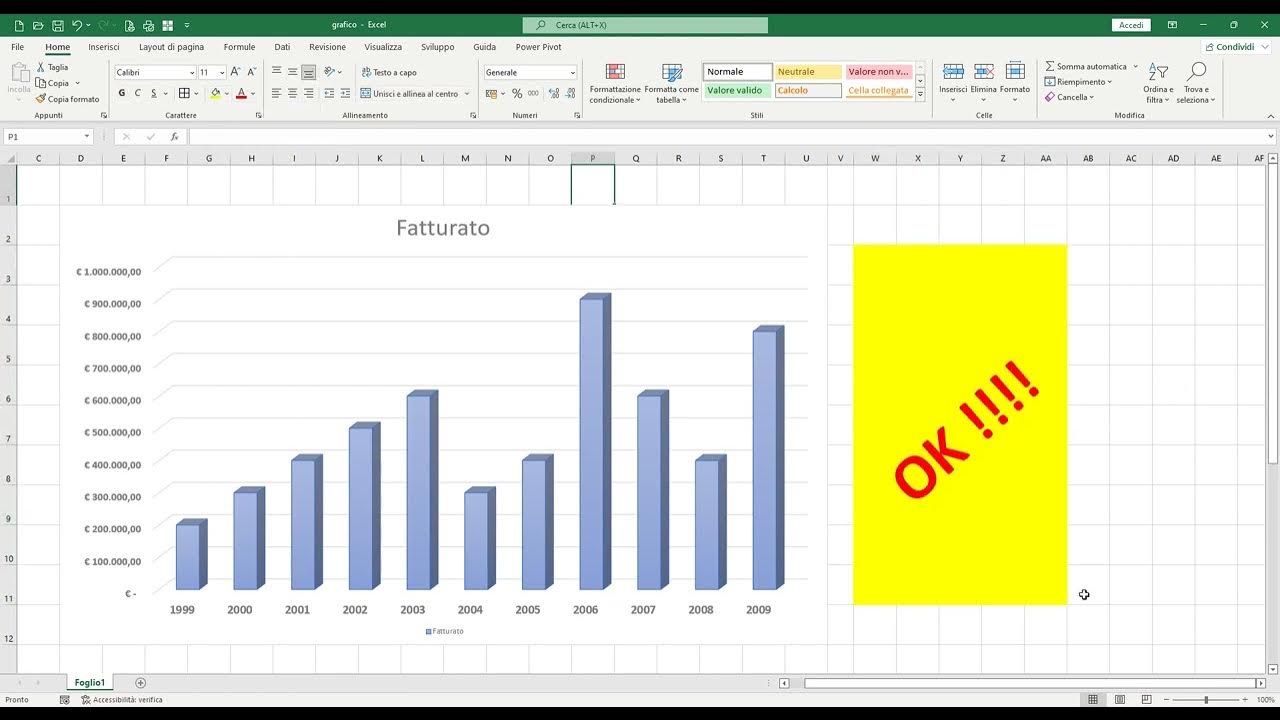Adjust the zoom slider in status bar
Screen dimensions: 1280x720
(x=1207, y=699)
